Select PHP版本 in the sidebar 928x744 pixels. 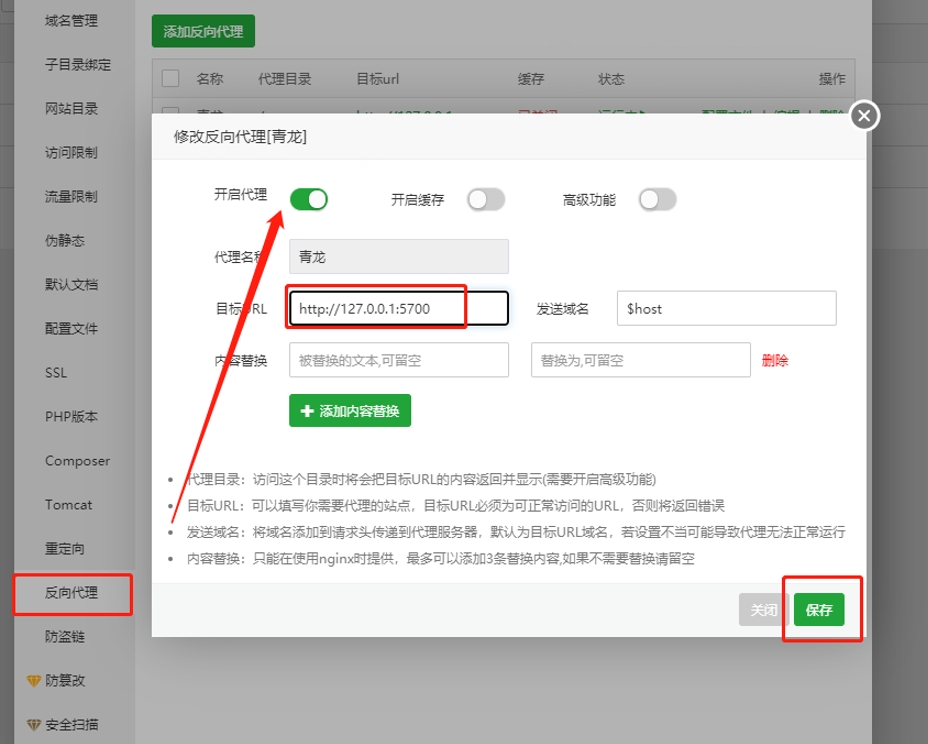coord(71,417)
